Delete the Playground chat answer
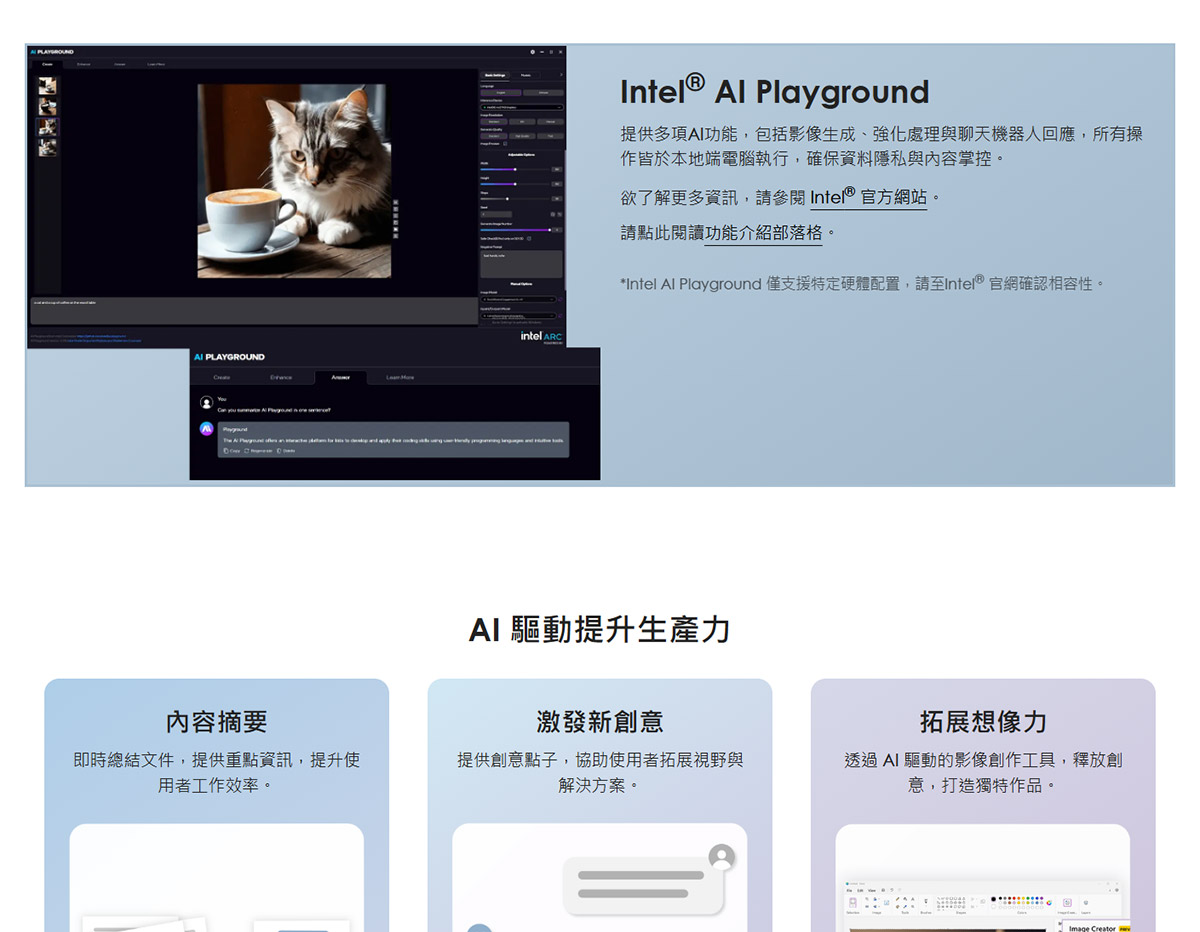 click(x=286, y=451)
